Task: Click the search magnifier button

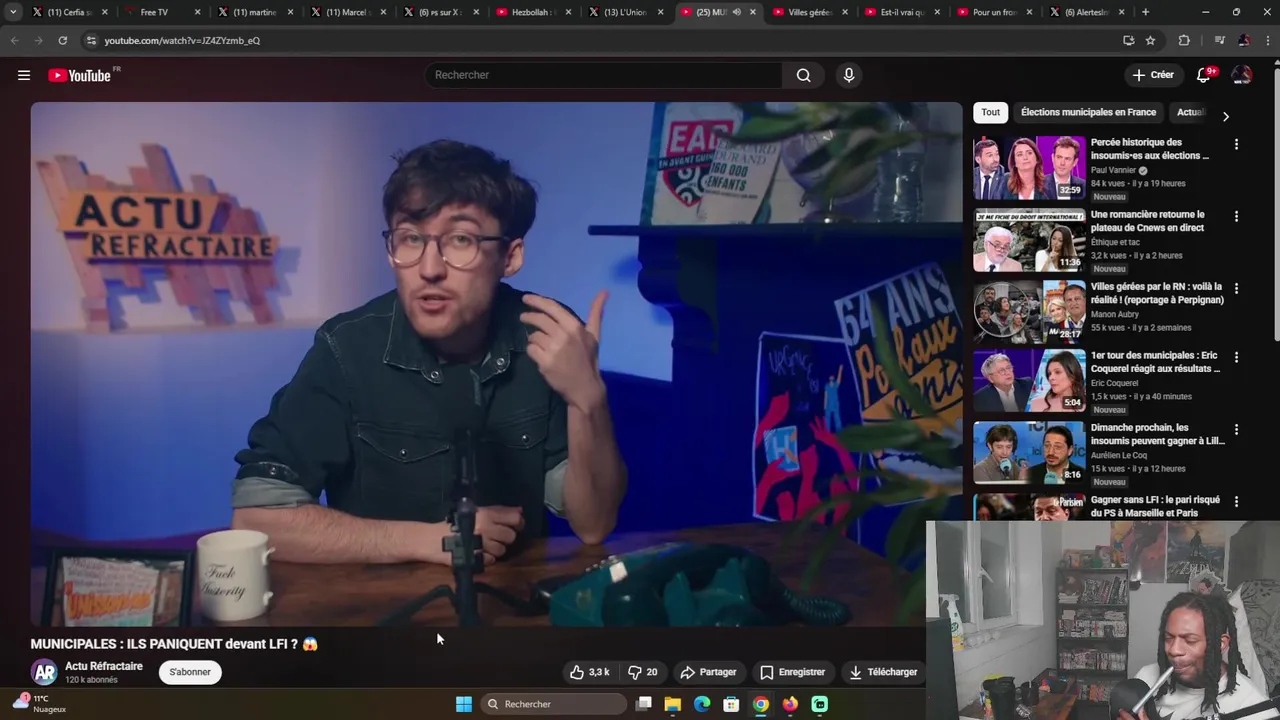Action: pyautogui.click(x=803, y=75)
